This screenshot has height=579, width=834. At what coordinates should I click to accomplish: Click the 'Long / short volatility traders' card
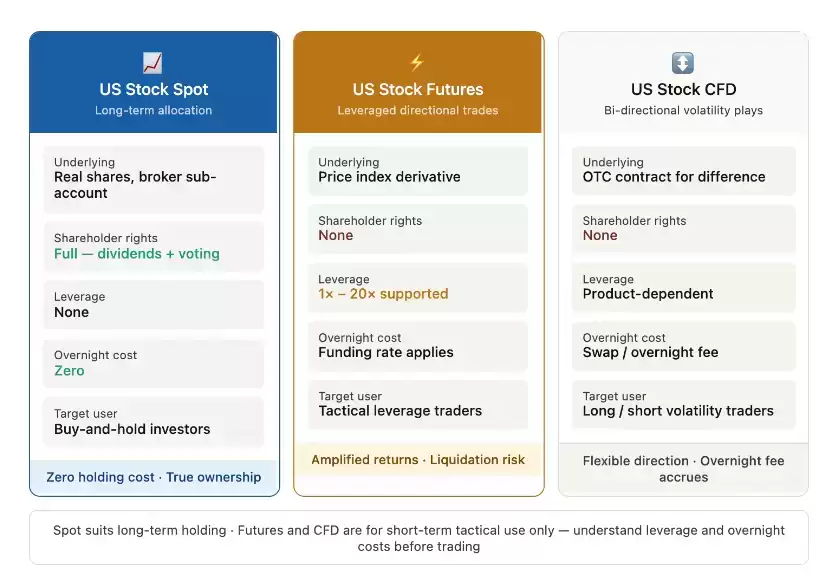(x=683, y=405)
